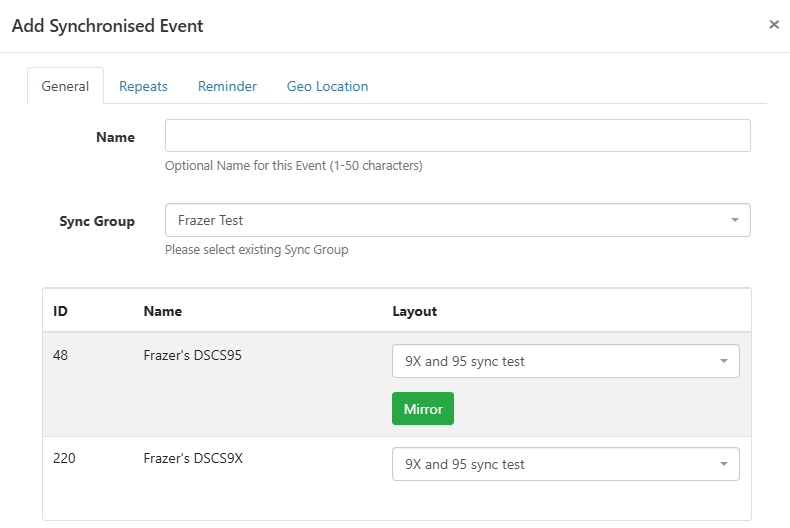Screen dimensions: 790x528
Task: Click the Layout column header
Action: 414,311
